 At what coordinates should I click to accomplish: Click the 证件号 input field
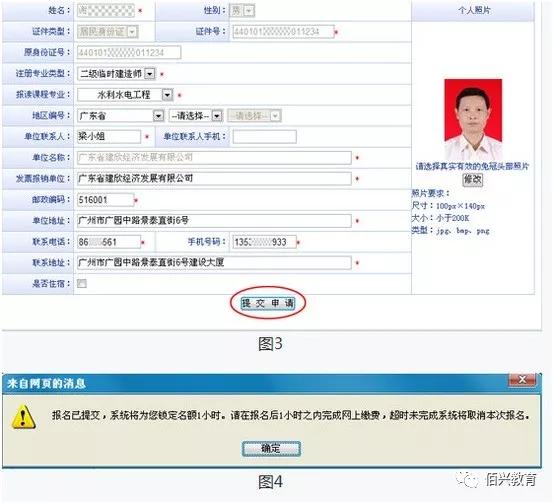click(283, 32)
